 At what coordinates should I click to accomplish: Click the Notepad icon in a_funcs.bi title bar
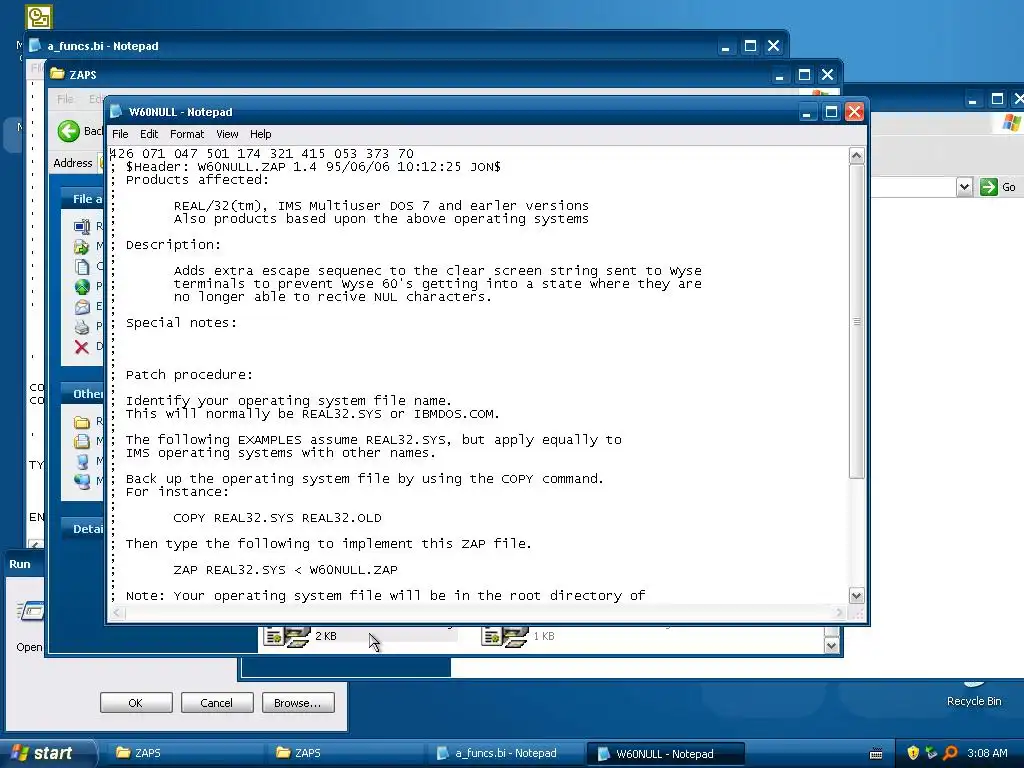pyautogui.click(x=35, y=46)
